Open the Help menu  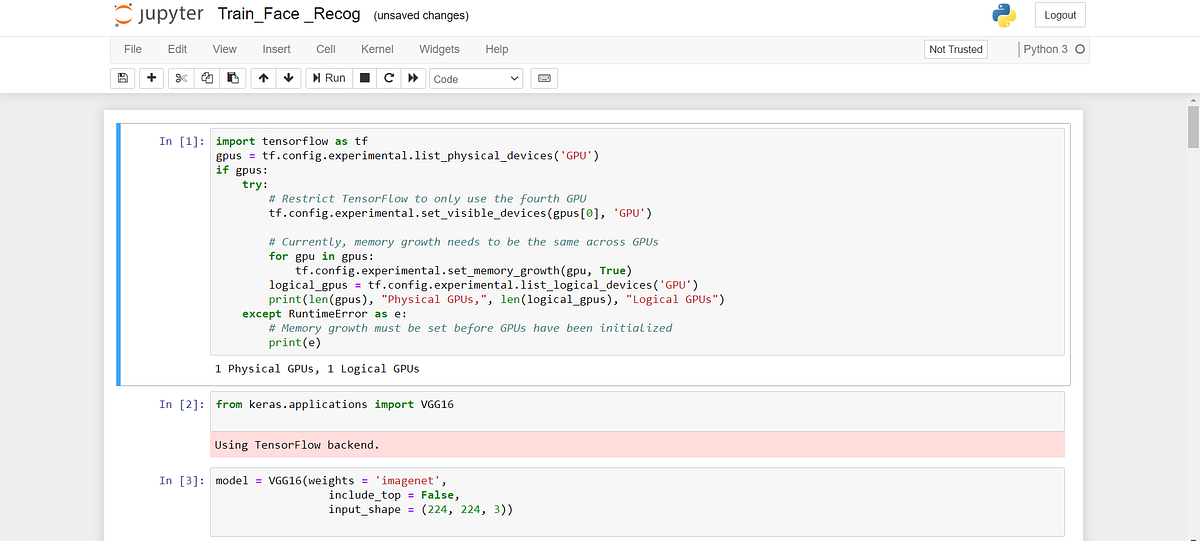(497, 49)
